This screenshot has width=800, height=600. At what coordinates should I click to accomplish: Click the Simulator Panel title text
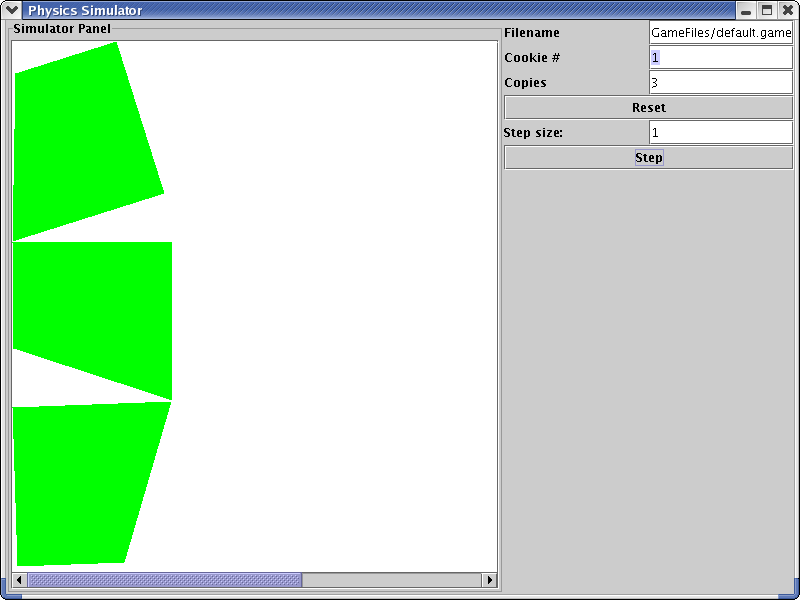pyautogui.click(x=62, y=29)
